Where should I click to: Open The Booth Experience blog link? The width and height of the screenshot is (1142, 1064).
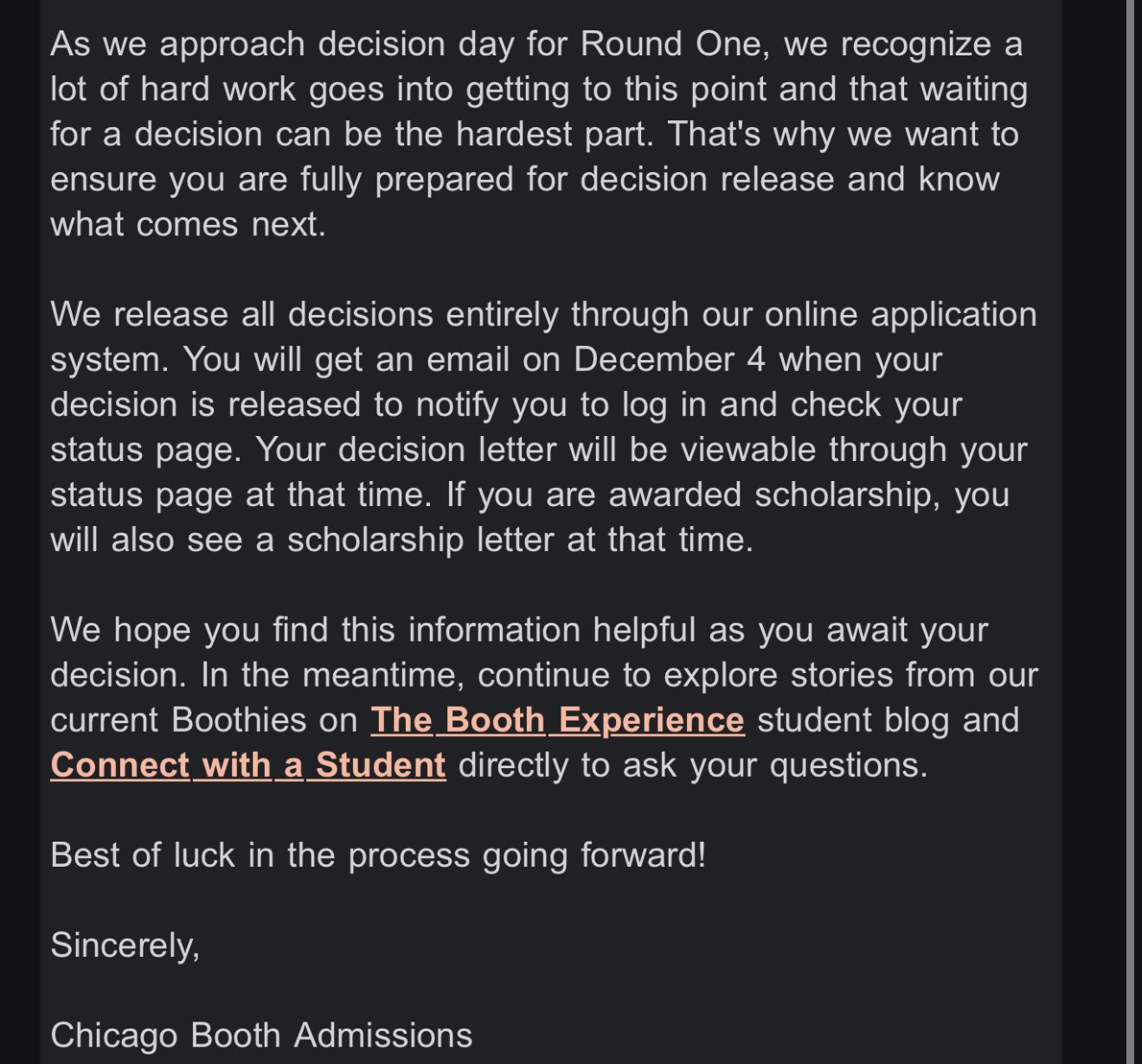tap(557, 720)
